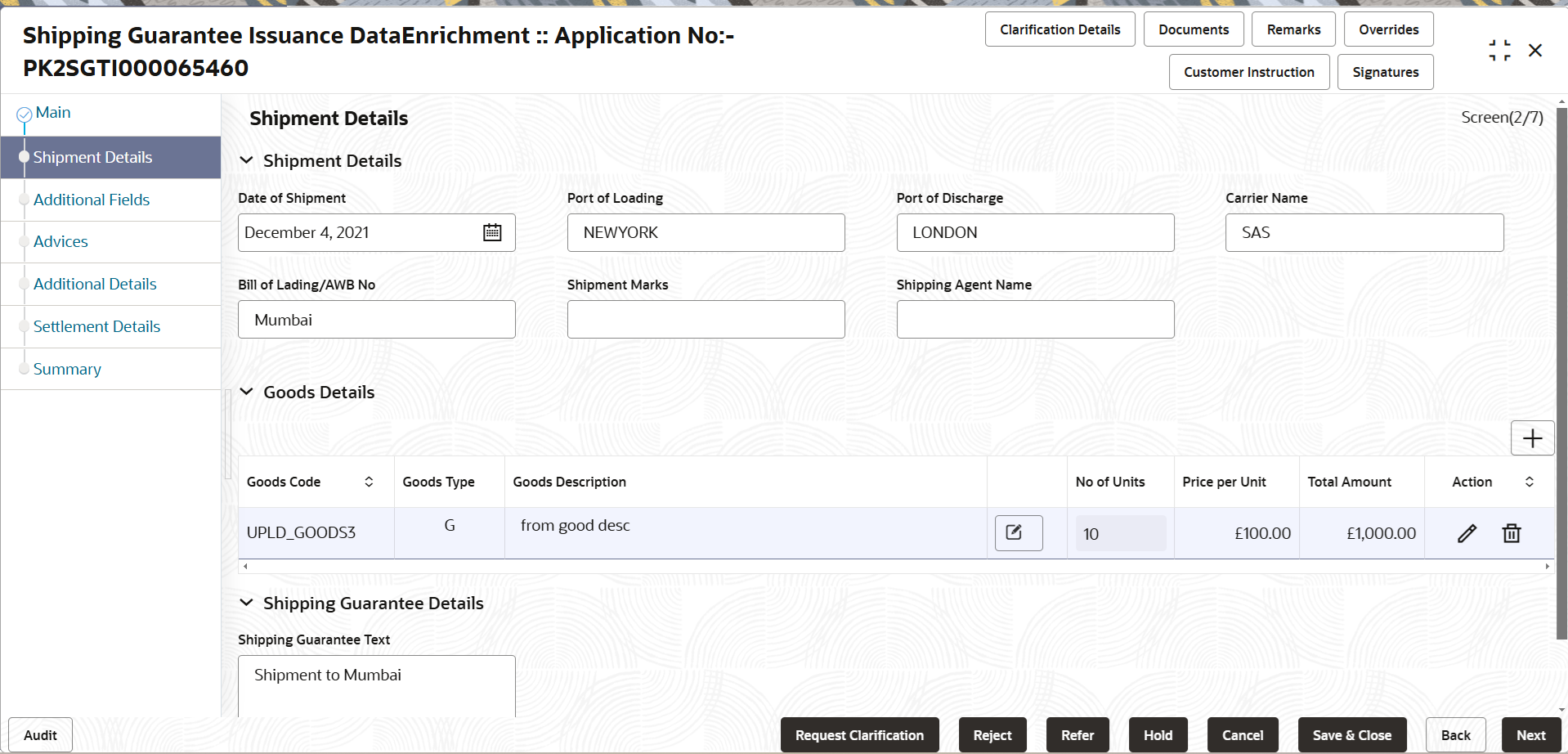
Task: Open the Advices step in the sidebar
Action: coord(60,241)
